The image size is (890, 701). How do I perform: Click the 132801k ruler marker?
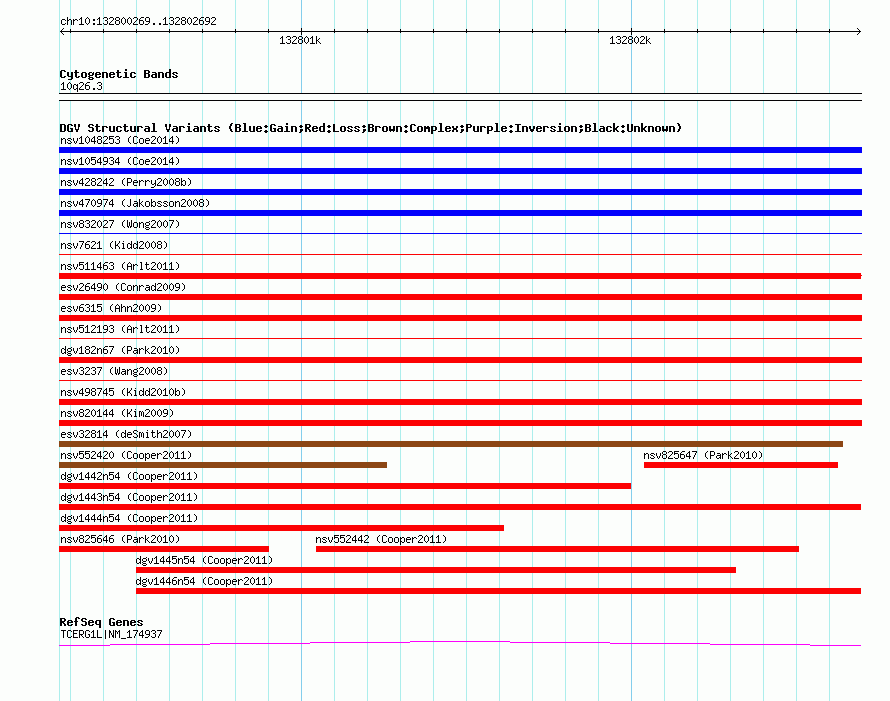pos(300,40)
